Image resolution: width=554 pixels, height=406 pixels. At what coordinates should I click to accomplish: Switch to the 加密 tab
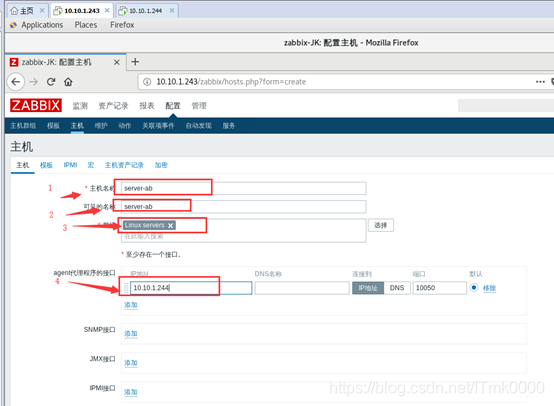[x=161, y=165]
